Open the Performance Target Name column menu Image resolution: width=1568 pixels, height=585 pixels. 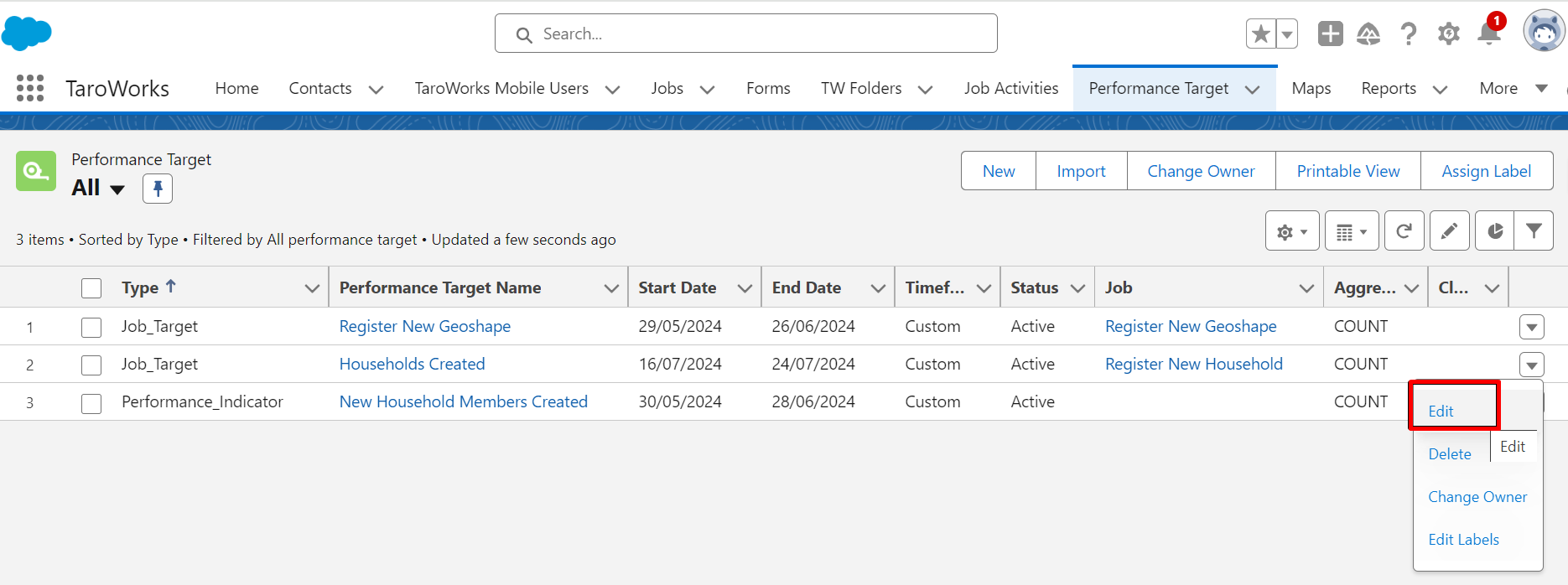(x=611, y=288)
